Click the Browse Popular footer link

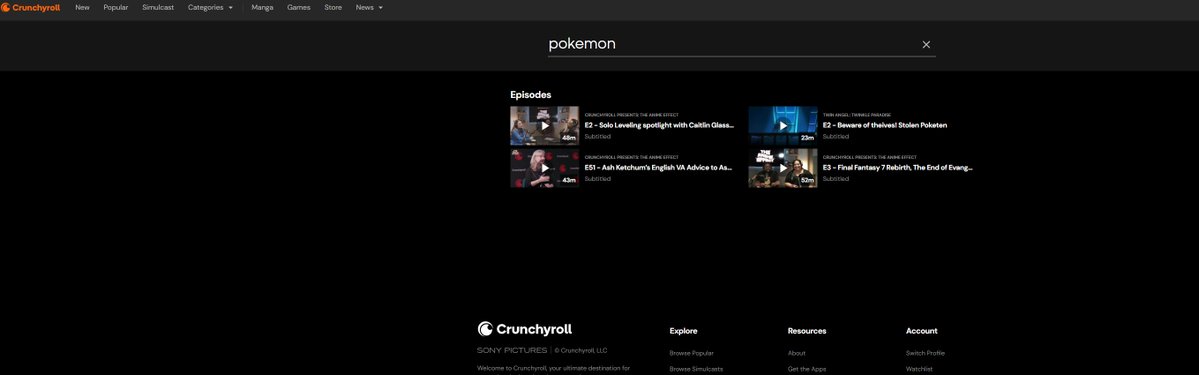point(691,353)
